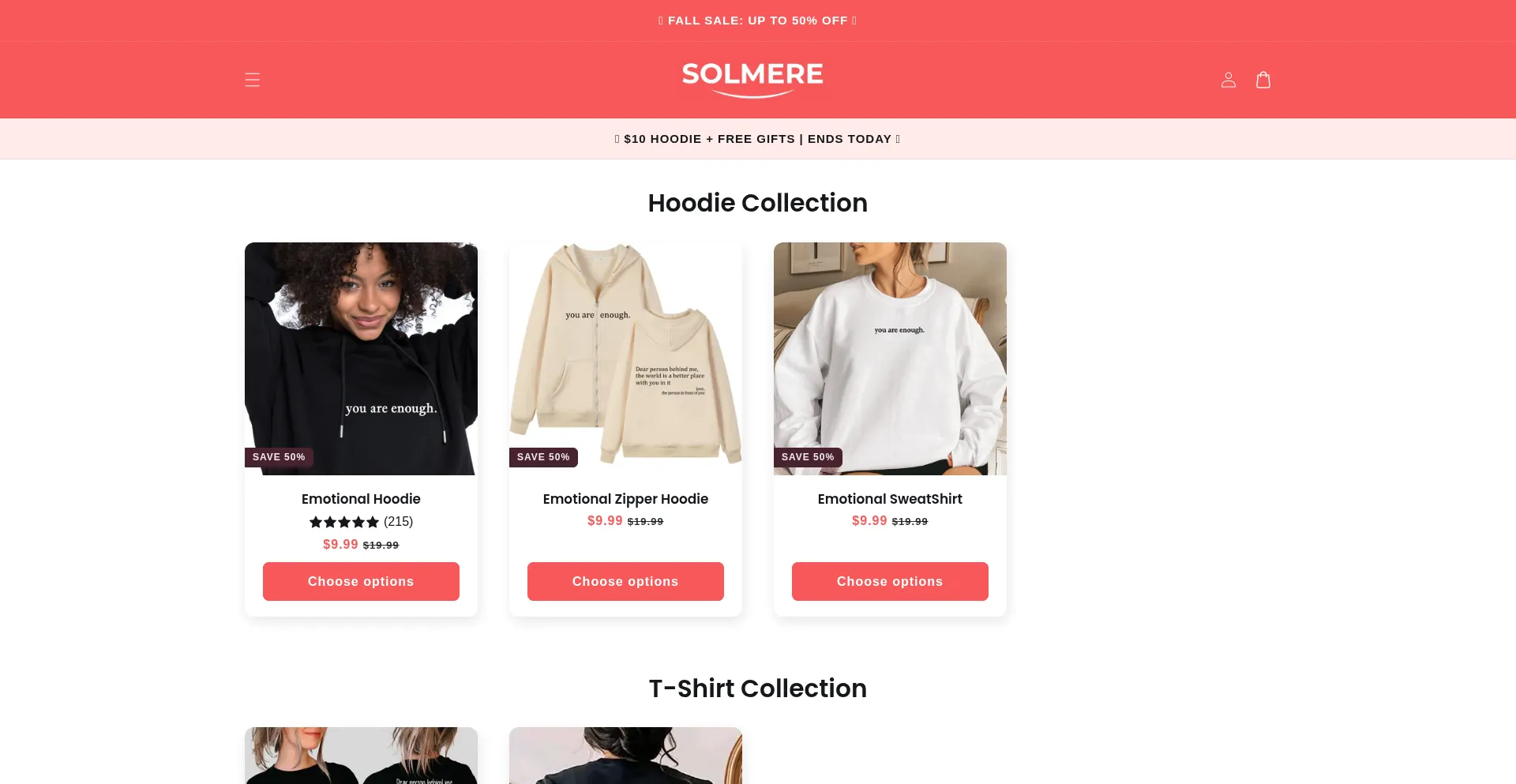Open the Emotional Hoodie title link

(361, 499)
